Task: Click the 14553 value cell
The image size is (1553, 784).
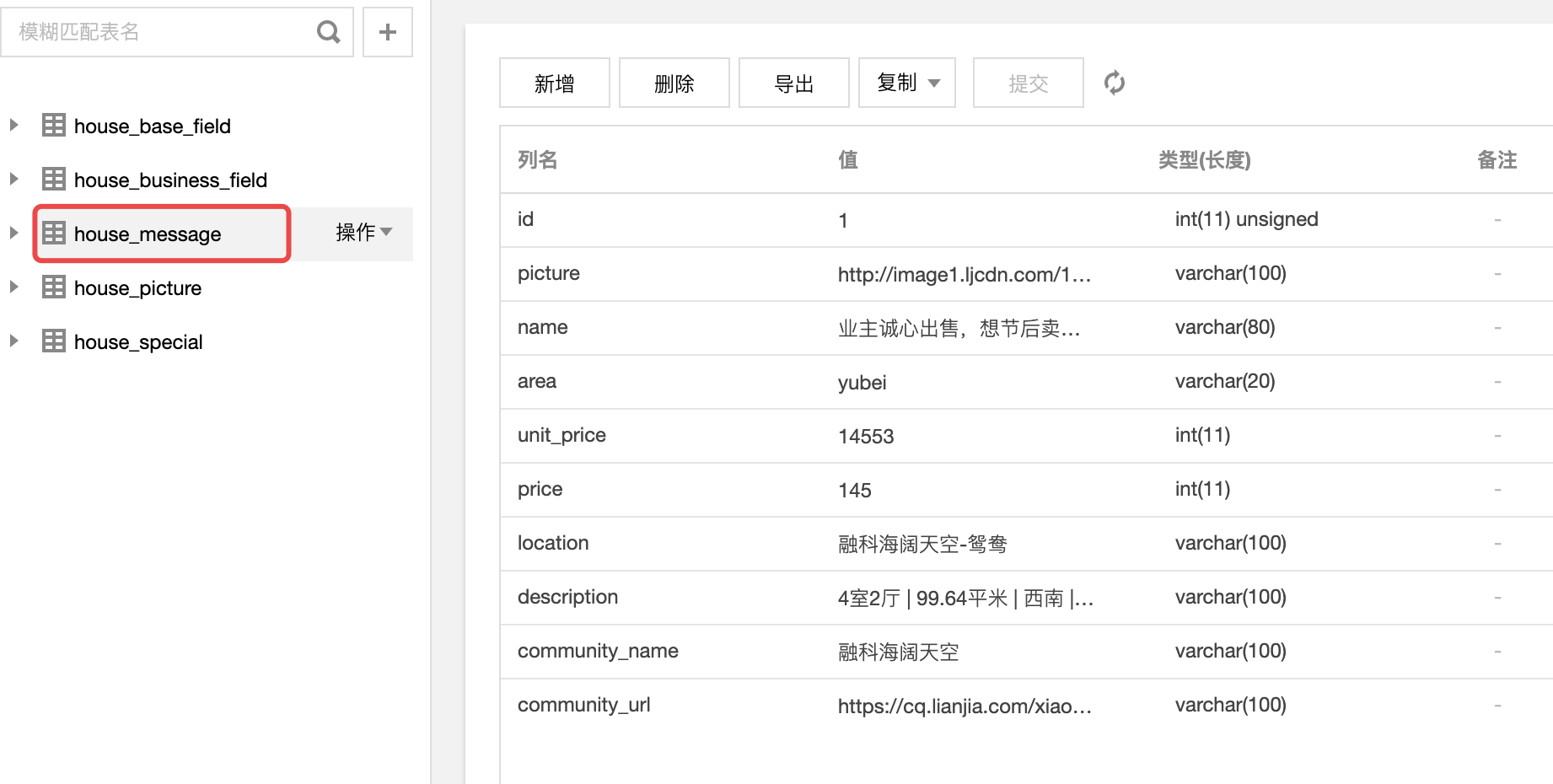Action: (866, 437)
